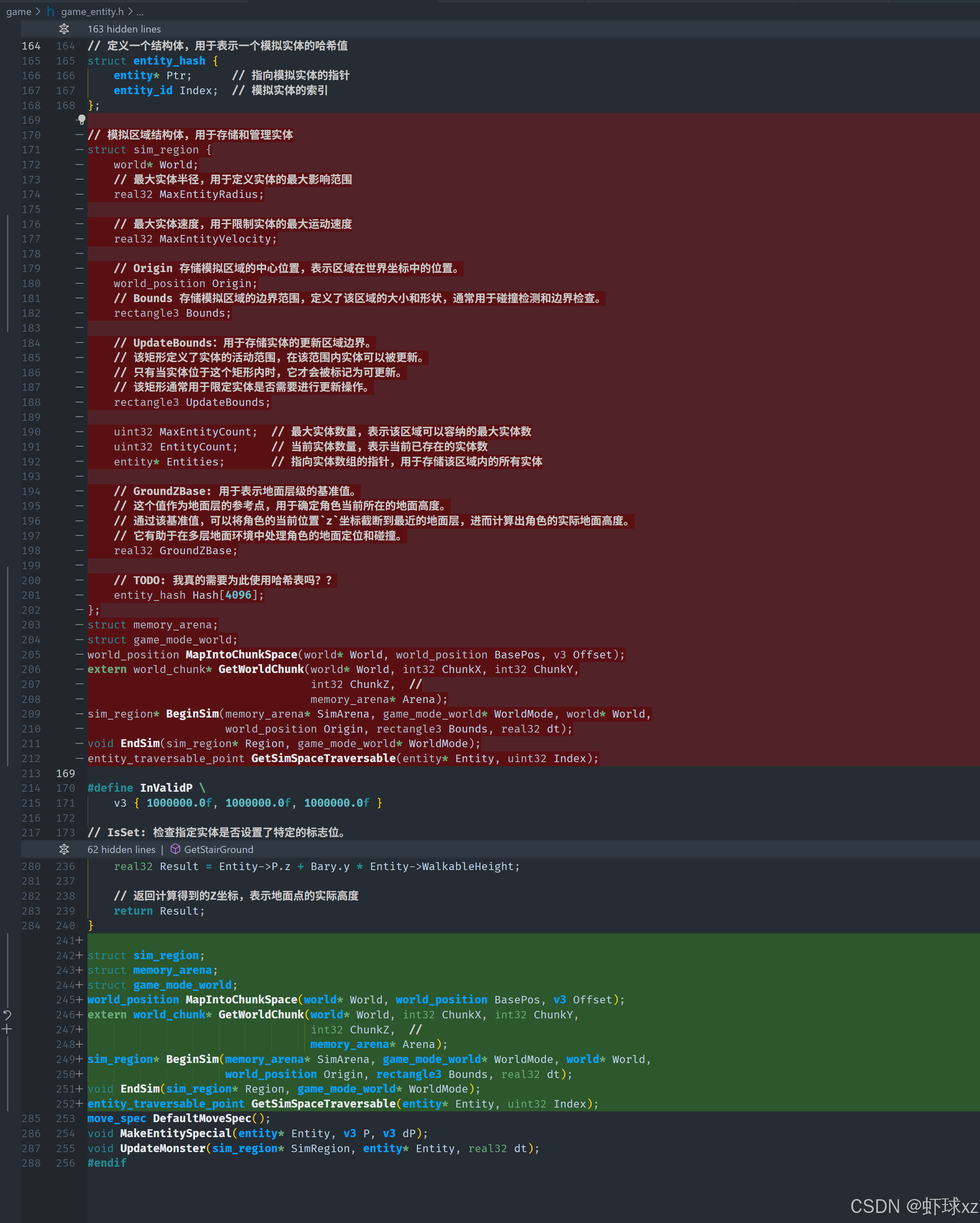The height and width of the screenshot is (1223, 980).
Task: Open the breadcrumb ellipsis symbol dropdown
Action: coord(140,12)
